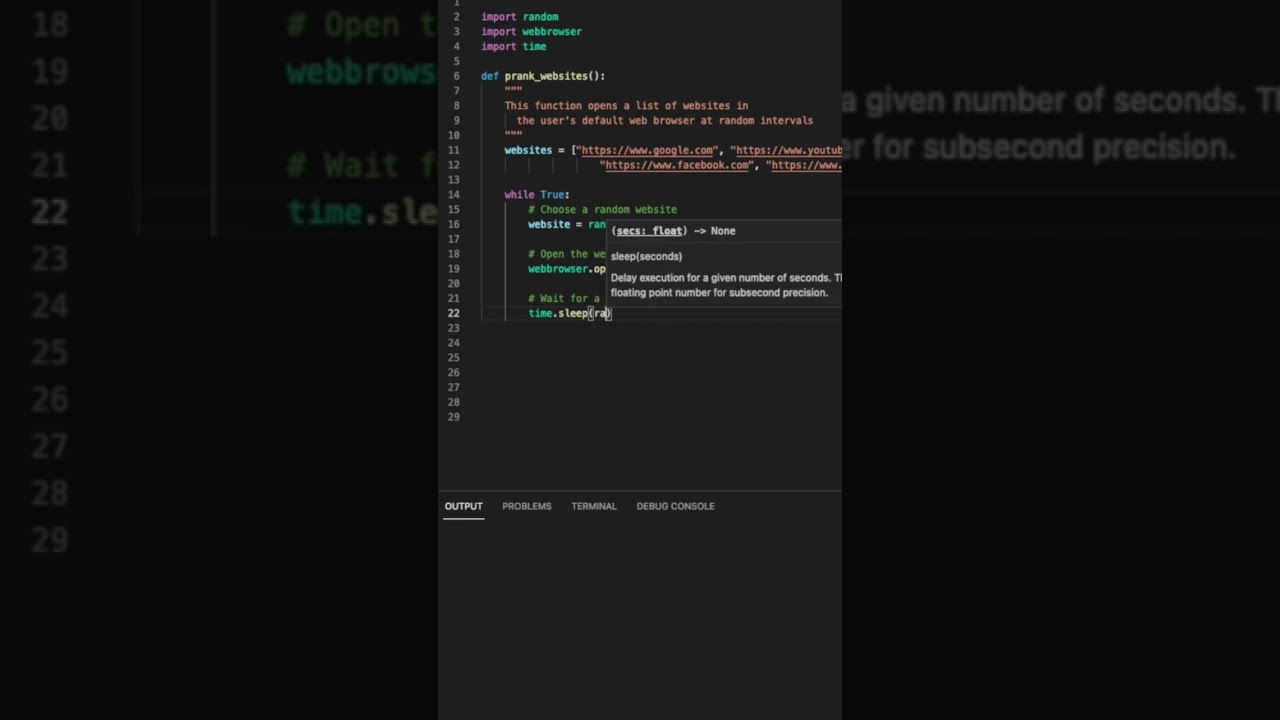Open the PROBLEMS panel tab
The width and height of the screenshot is (1280, 720).
[x=526, y=506]
